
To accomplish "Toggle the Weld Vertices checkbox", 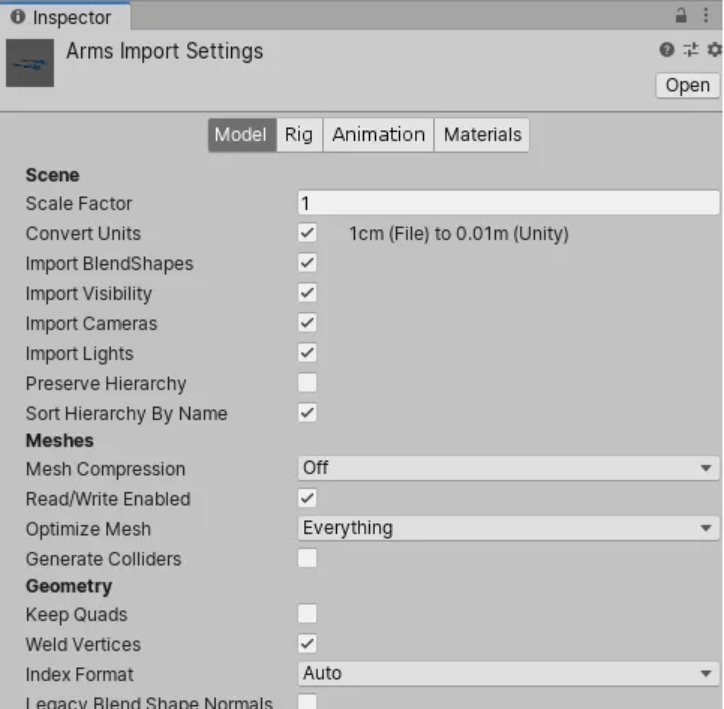I will coord(308,643).
